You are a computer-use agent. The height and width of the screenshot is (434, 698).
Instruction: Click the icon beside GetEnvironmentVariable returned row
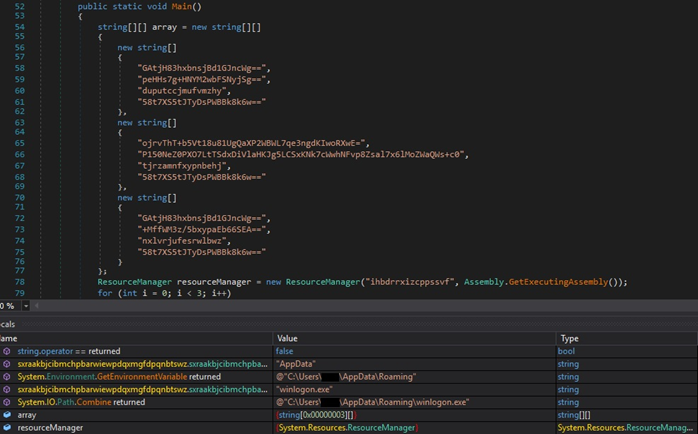click(x=7, y=377)
